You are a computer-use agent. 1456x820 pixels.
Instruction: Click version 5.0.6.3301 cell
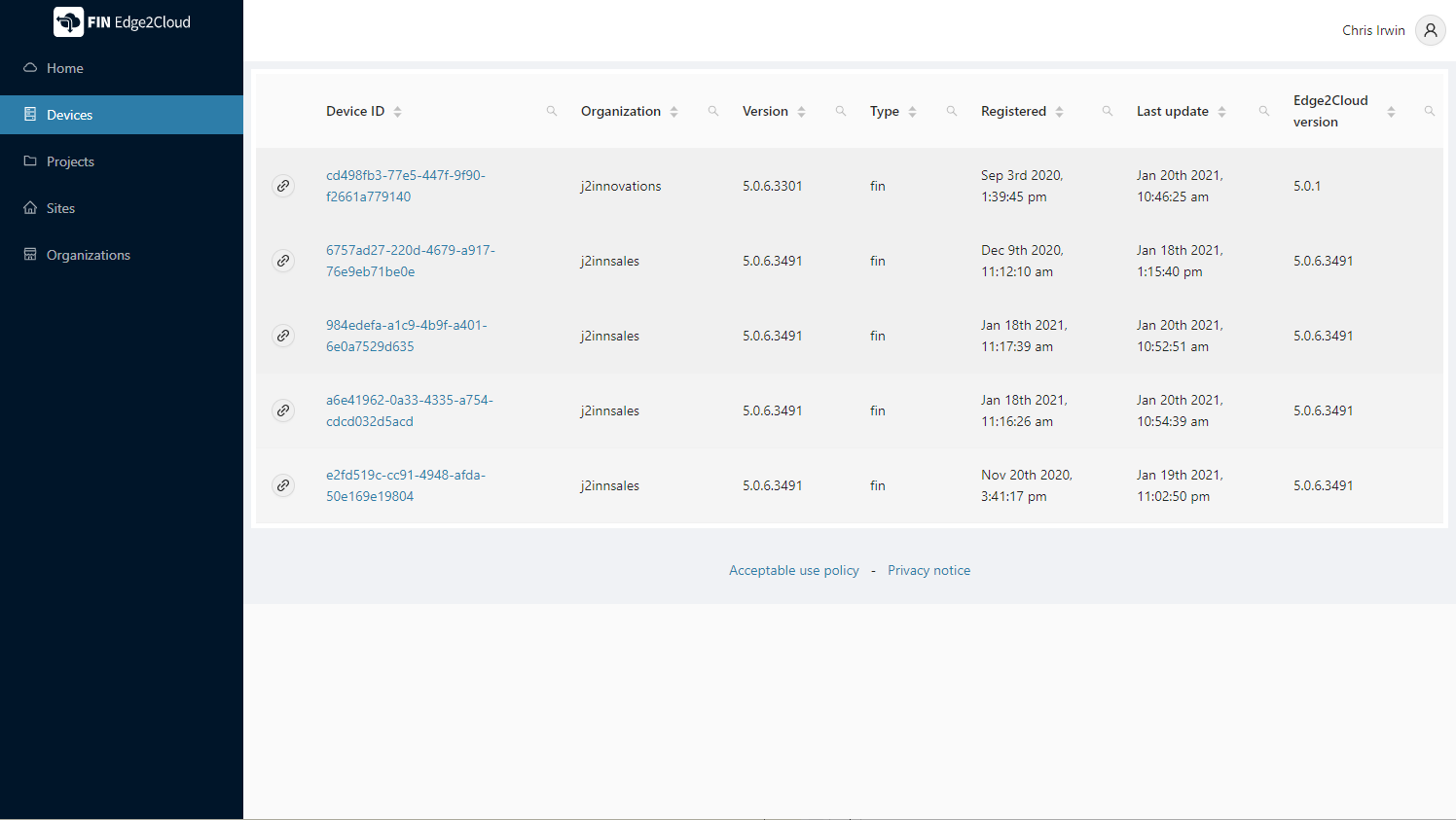tap(773, 186)
